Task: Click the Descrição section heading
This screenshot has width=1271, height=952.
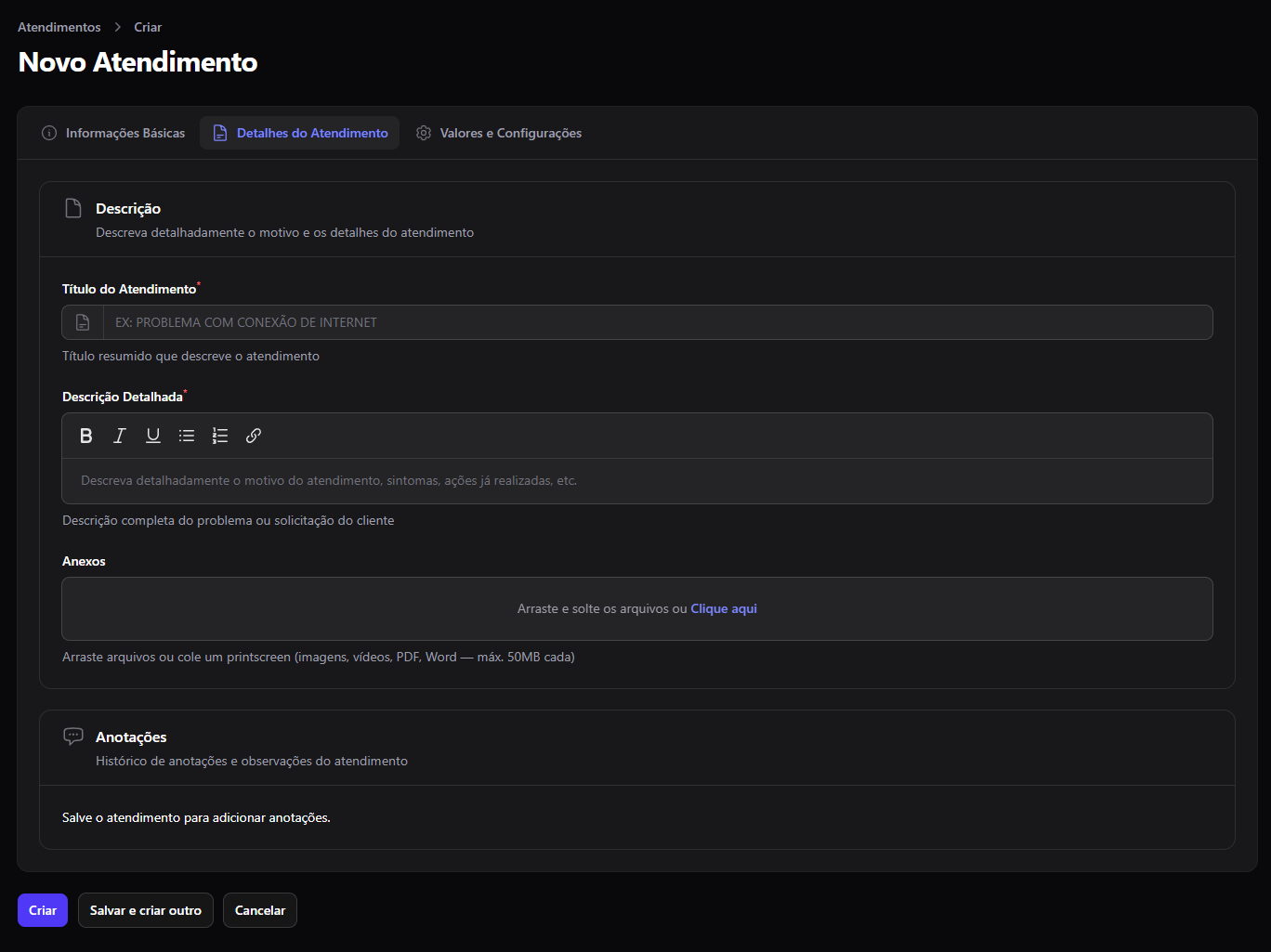Action: click(x=128, y=208)
